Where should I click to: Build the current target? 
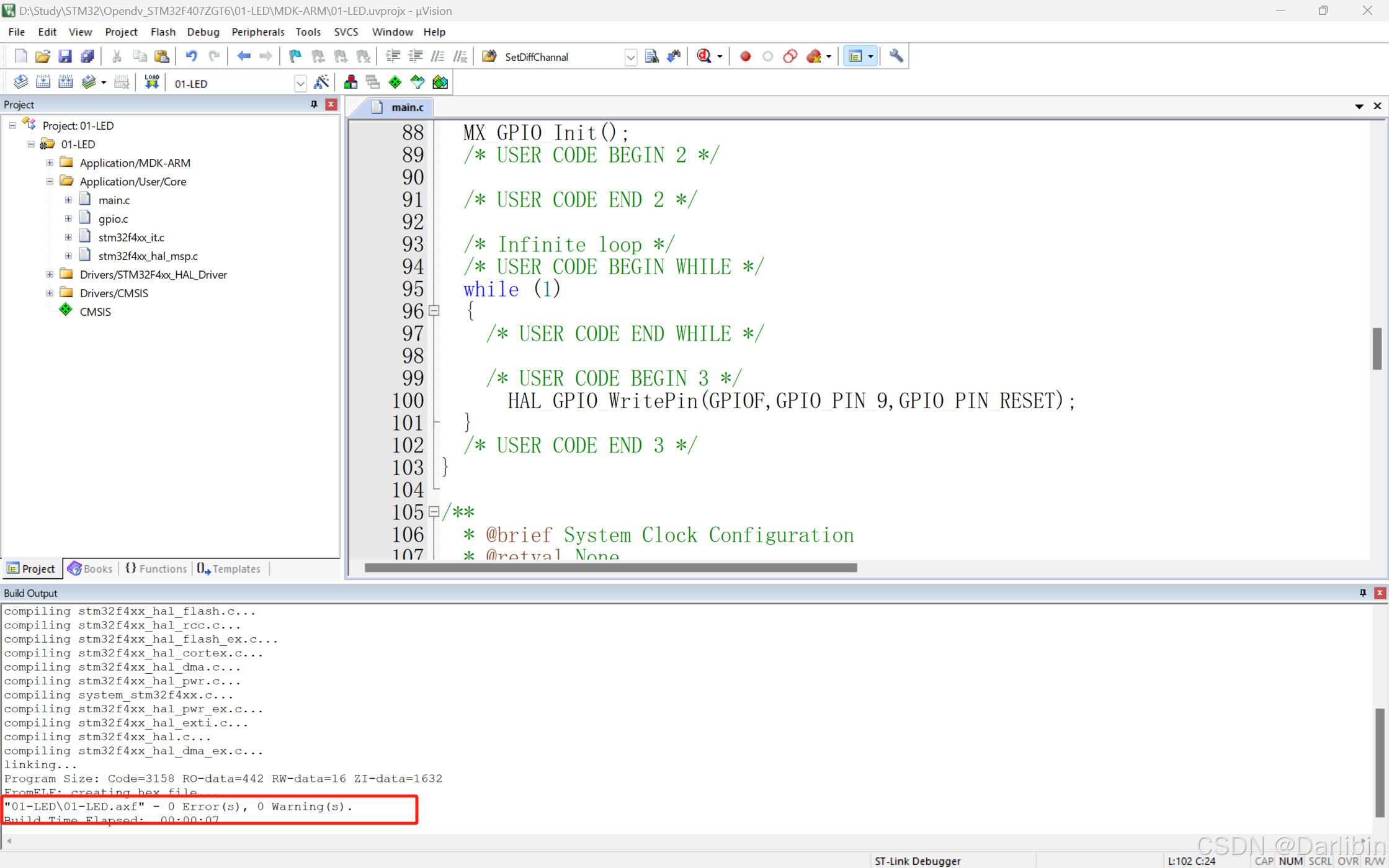[43, 82]
